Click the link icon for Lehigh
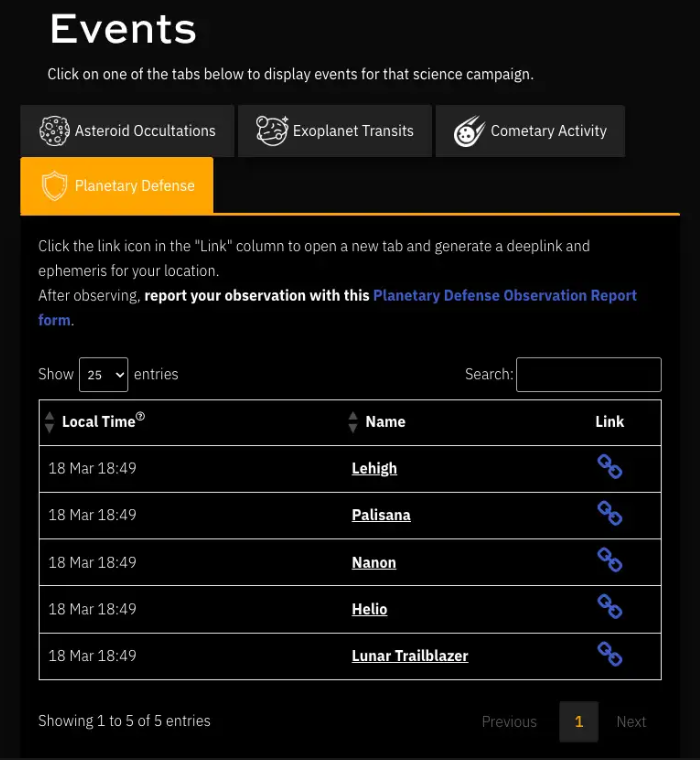Viewport: 700px width, 760px height. [x=609, y=467]
